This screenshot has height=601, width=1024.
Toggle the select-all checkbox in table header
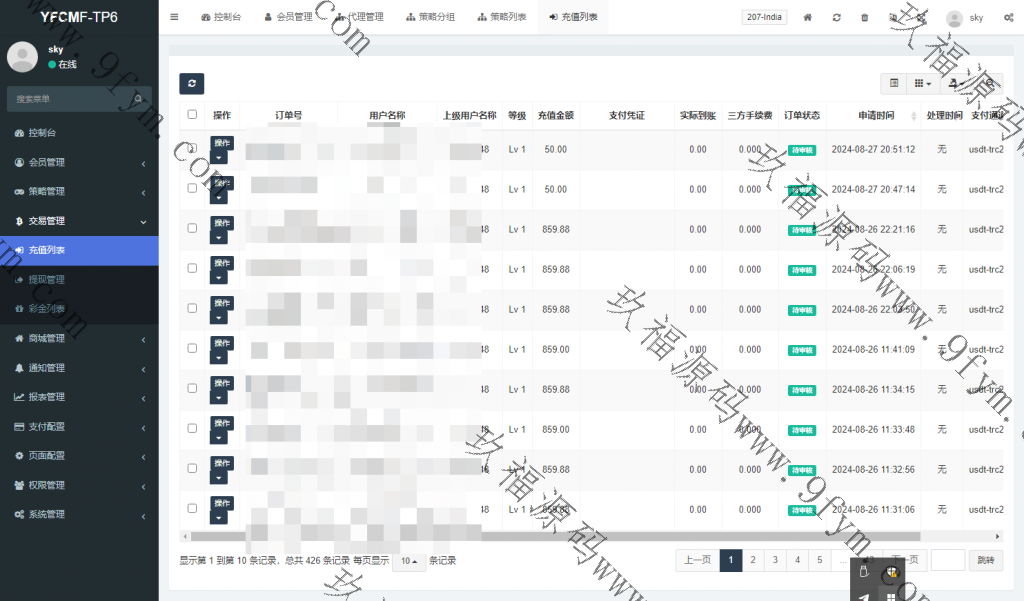(x=192, y=115)
